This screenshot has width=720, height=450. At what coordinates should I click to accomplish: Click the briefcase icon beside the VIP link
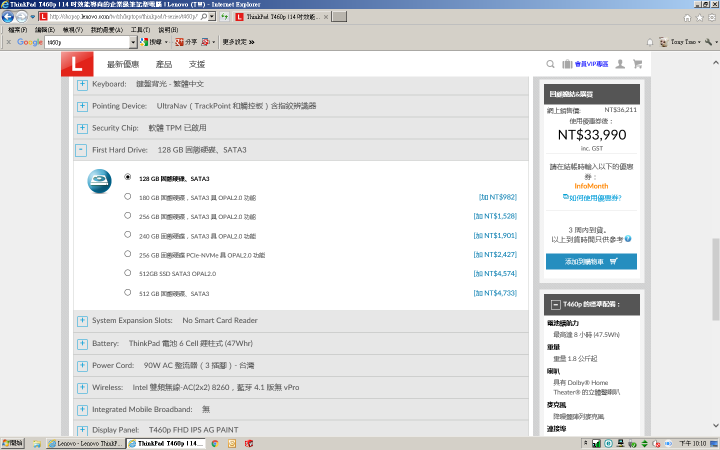pos(568,64)
